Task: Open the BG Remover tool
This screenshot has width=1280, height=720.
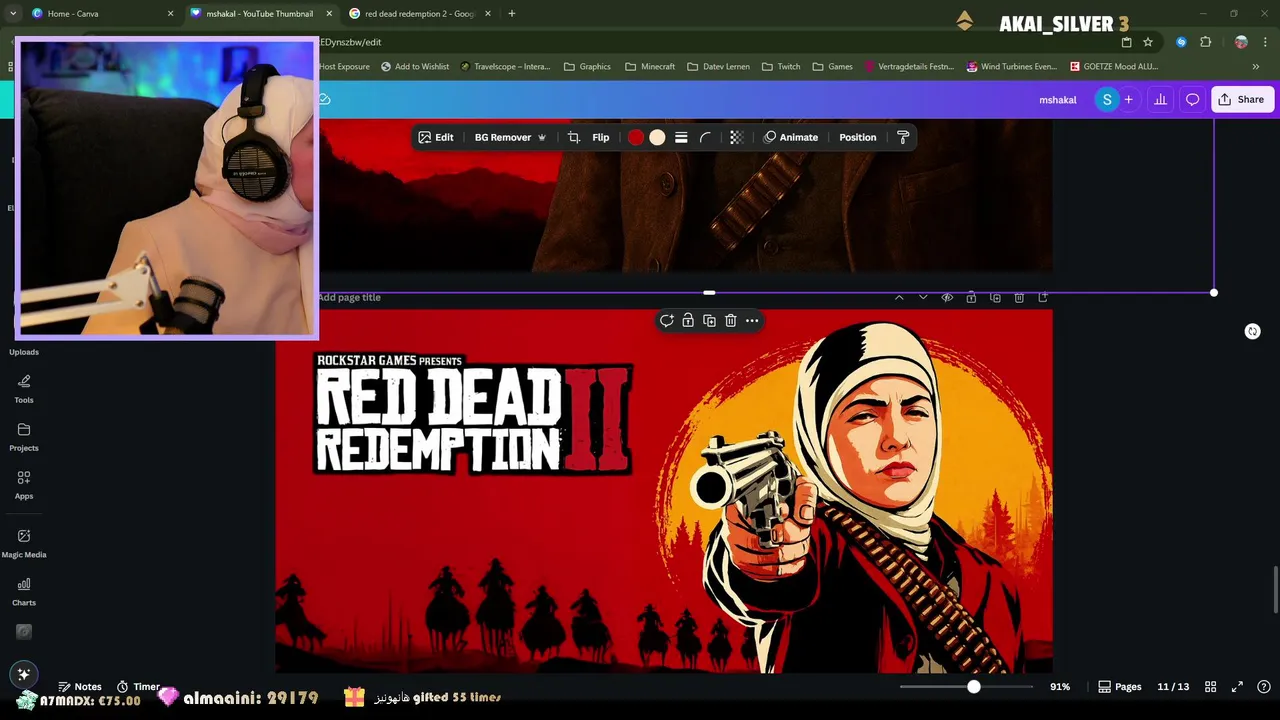Action: point(510,137)
